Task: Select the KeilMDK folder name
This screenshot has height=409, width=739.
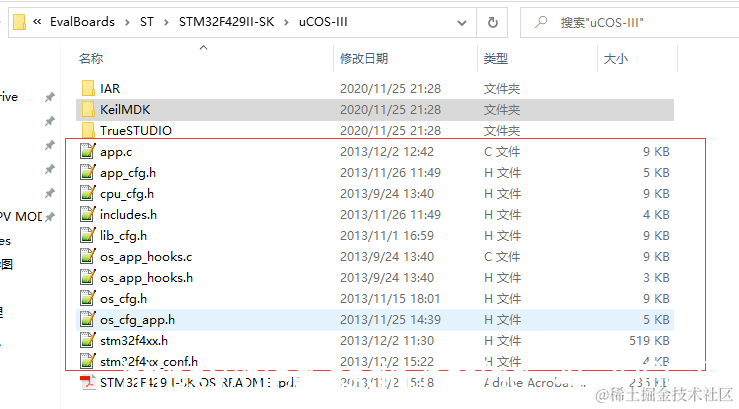Action: tap(125, 110)
